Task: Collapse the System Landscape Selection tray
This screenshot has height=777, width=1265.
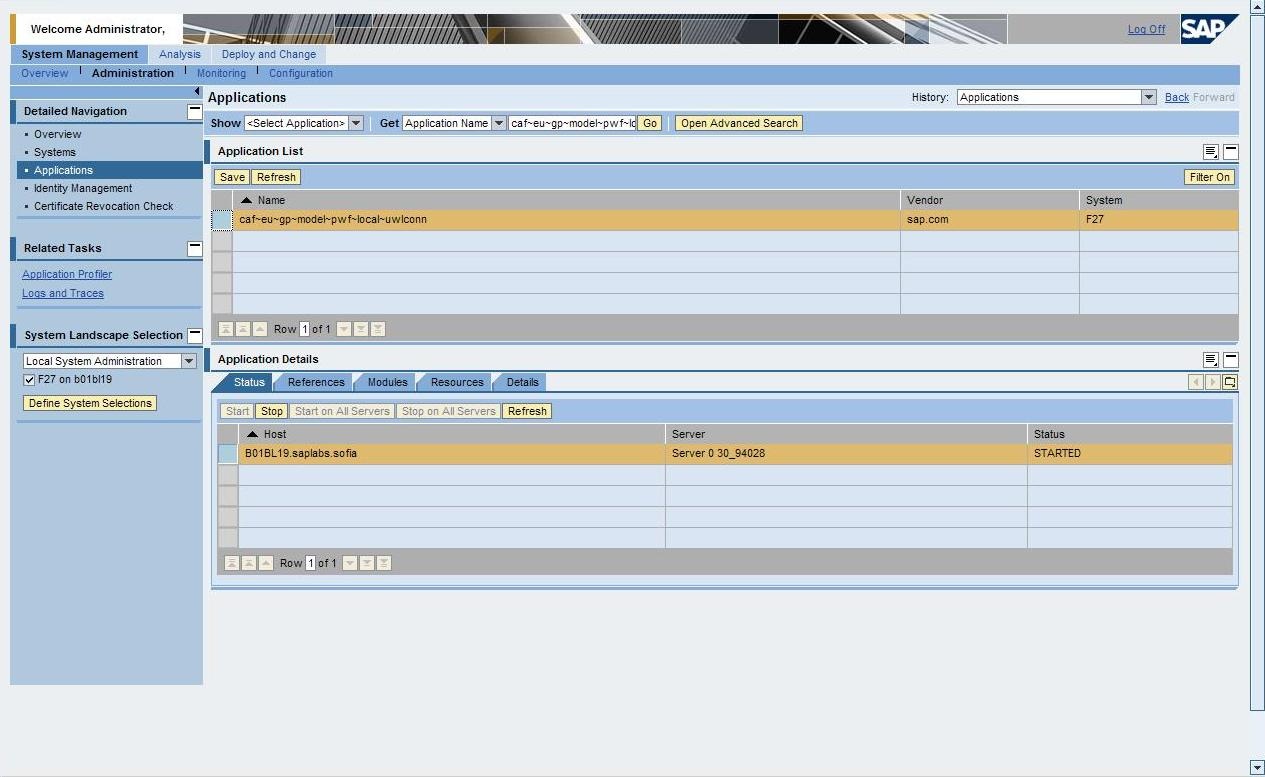Action: (x=195, y=335)
